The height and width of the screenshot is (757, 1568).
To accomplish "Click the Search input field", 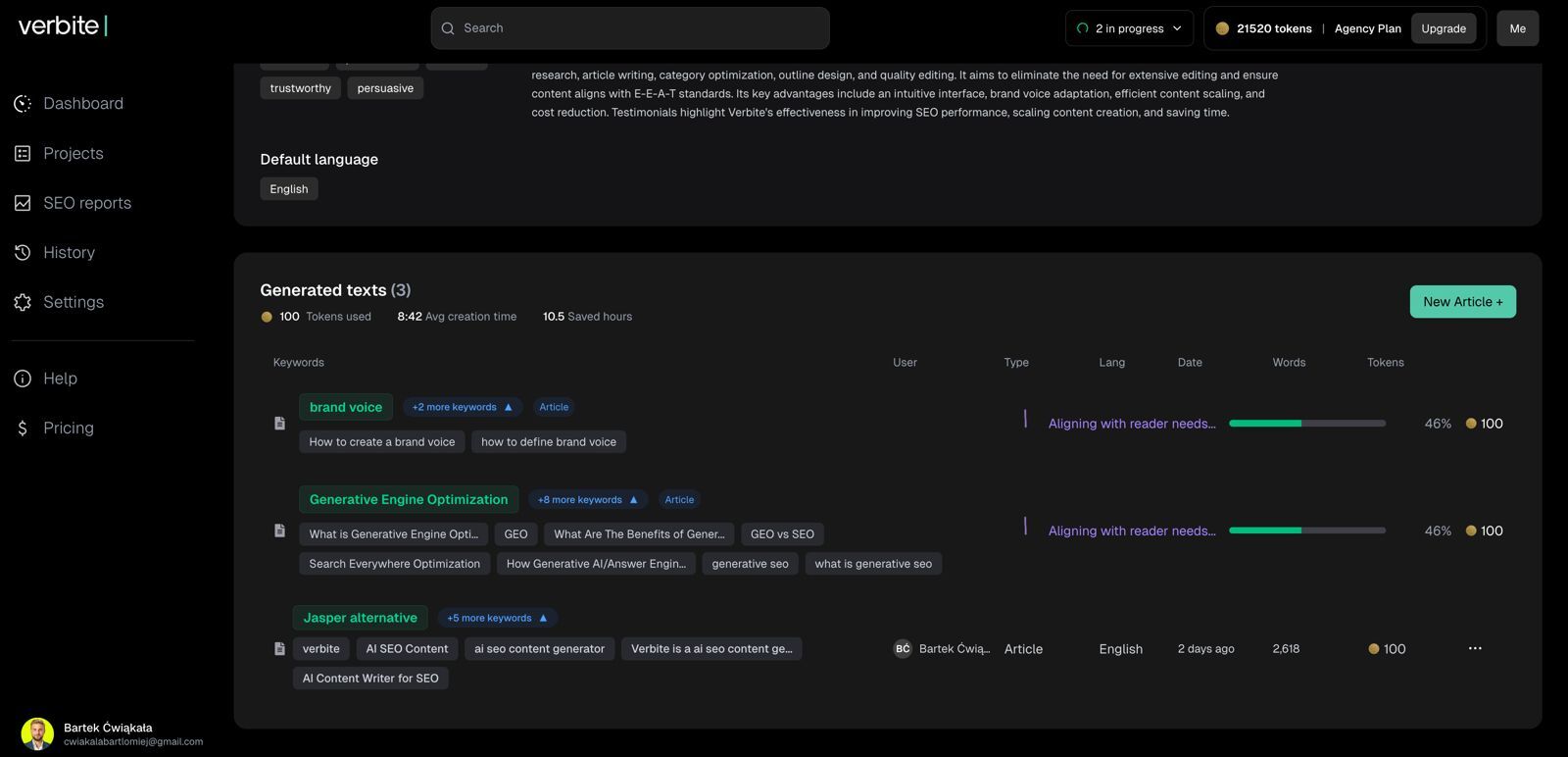I will pyautogui.click(x=630, y=28).
